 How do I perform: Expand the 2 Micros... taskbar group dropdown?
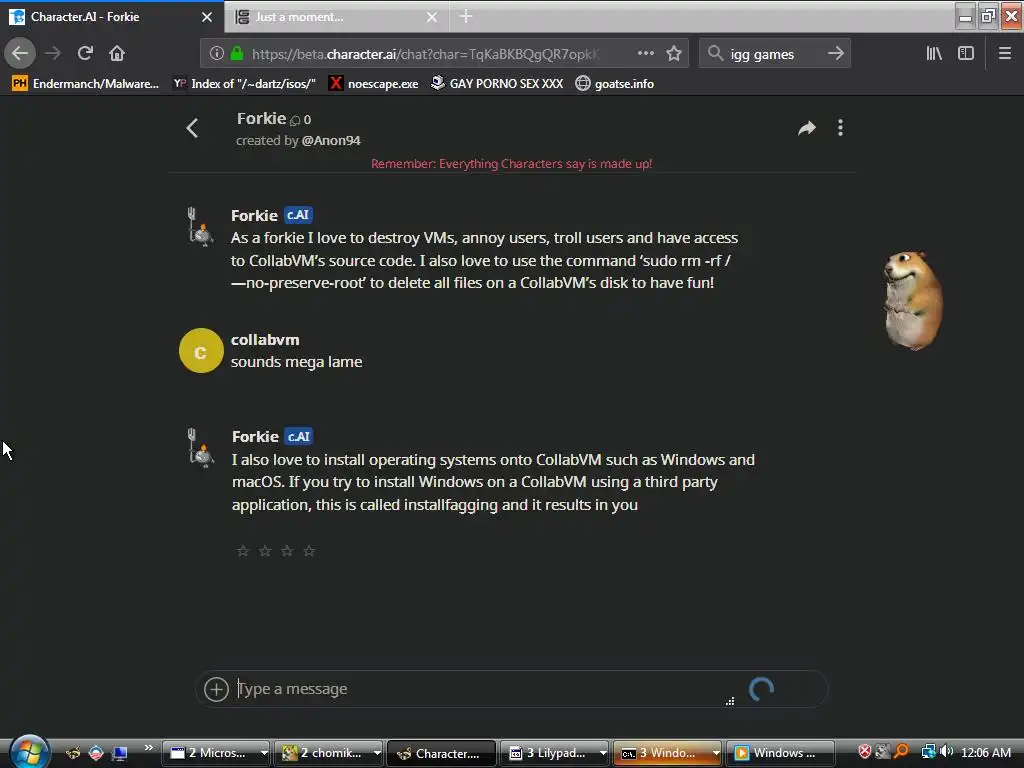[x=264, y=753]
